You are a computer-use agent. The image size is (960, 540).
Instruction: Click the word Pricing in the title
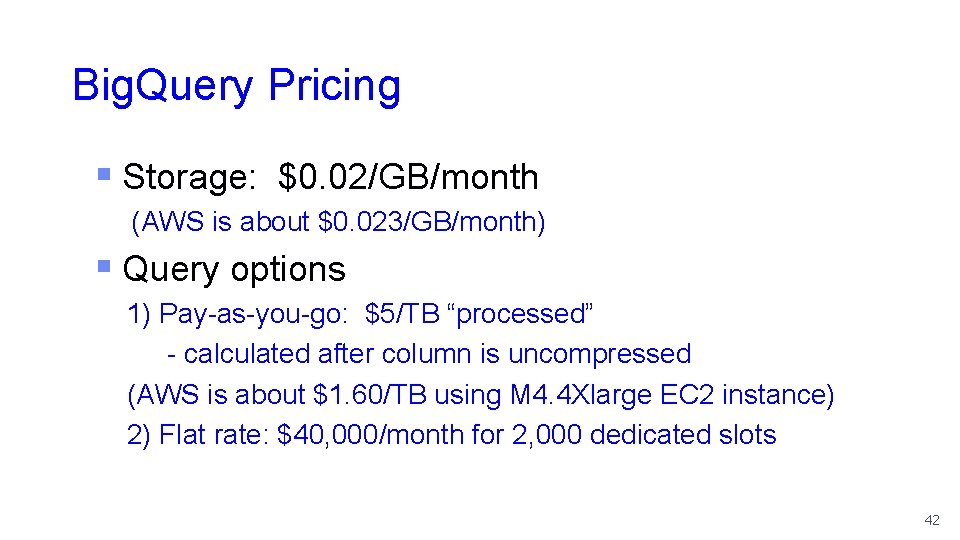coord(335,84)
